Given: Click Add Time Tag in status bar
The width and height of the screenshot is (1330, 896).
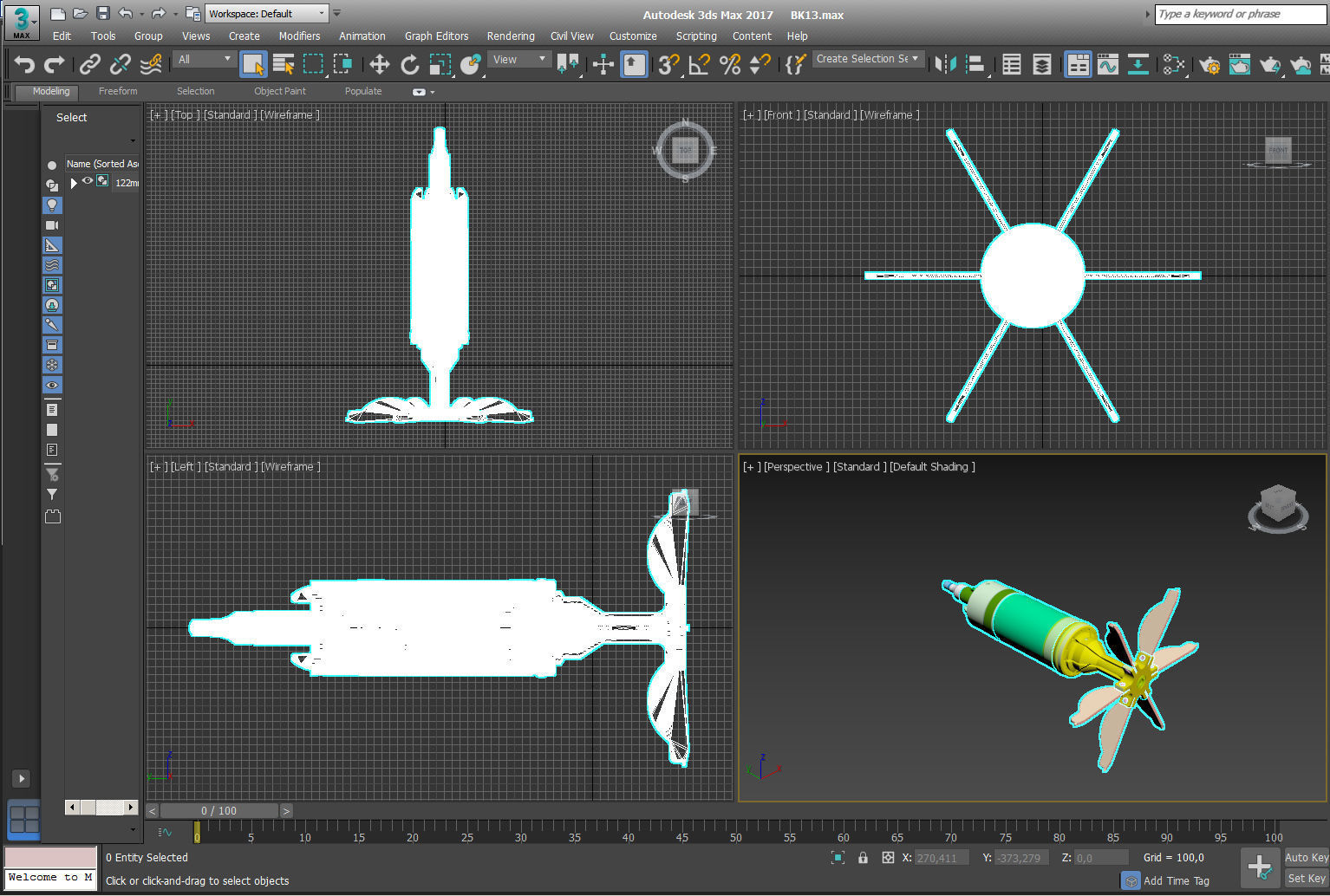Looking at the screenshot, I should coord(1176,880).
